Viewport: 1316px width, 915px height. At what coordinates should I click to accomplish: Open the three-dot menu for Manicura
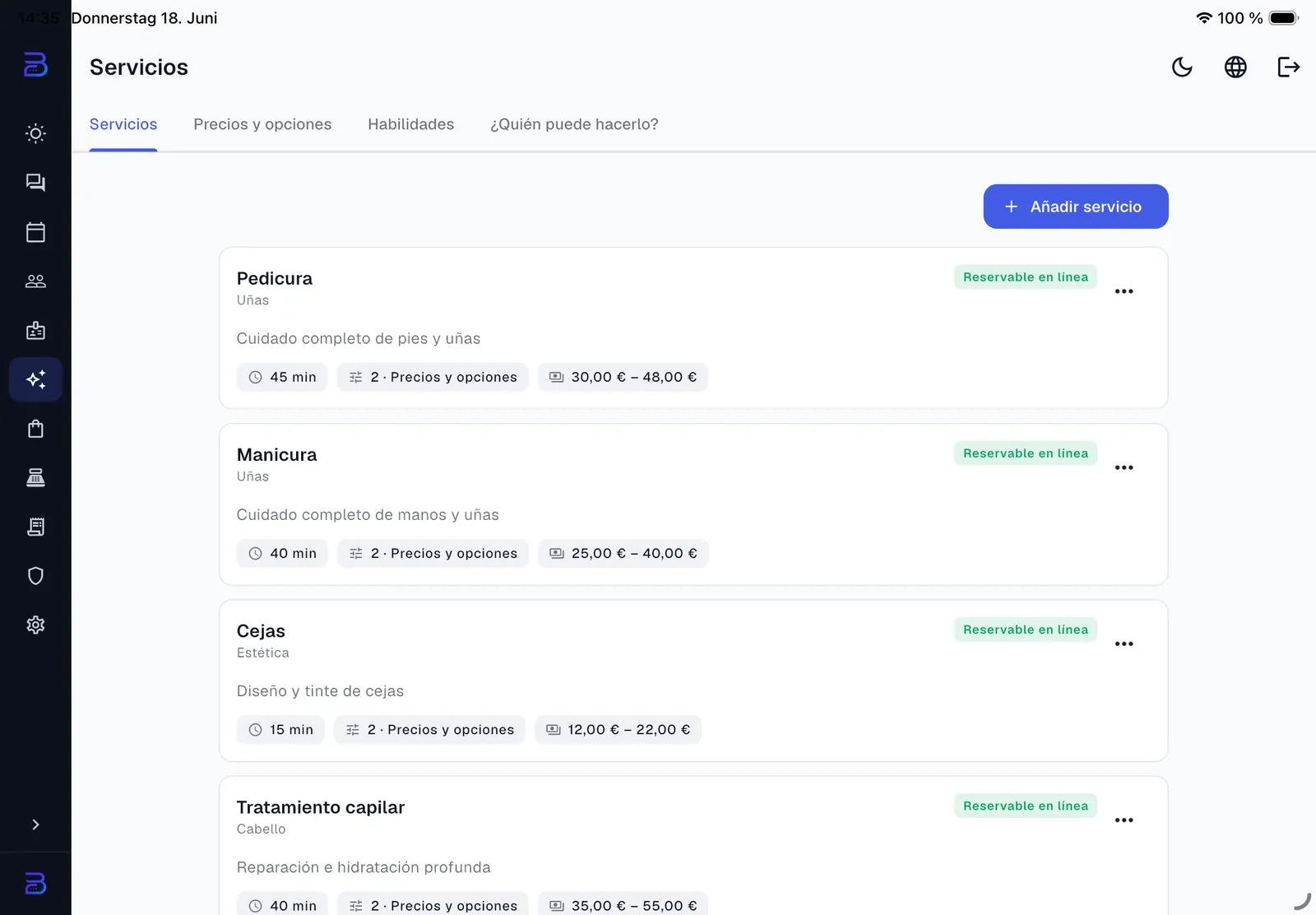[x=1124, y=467]
